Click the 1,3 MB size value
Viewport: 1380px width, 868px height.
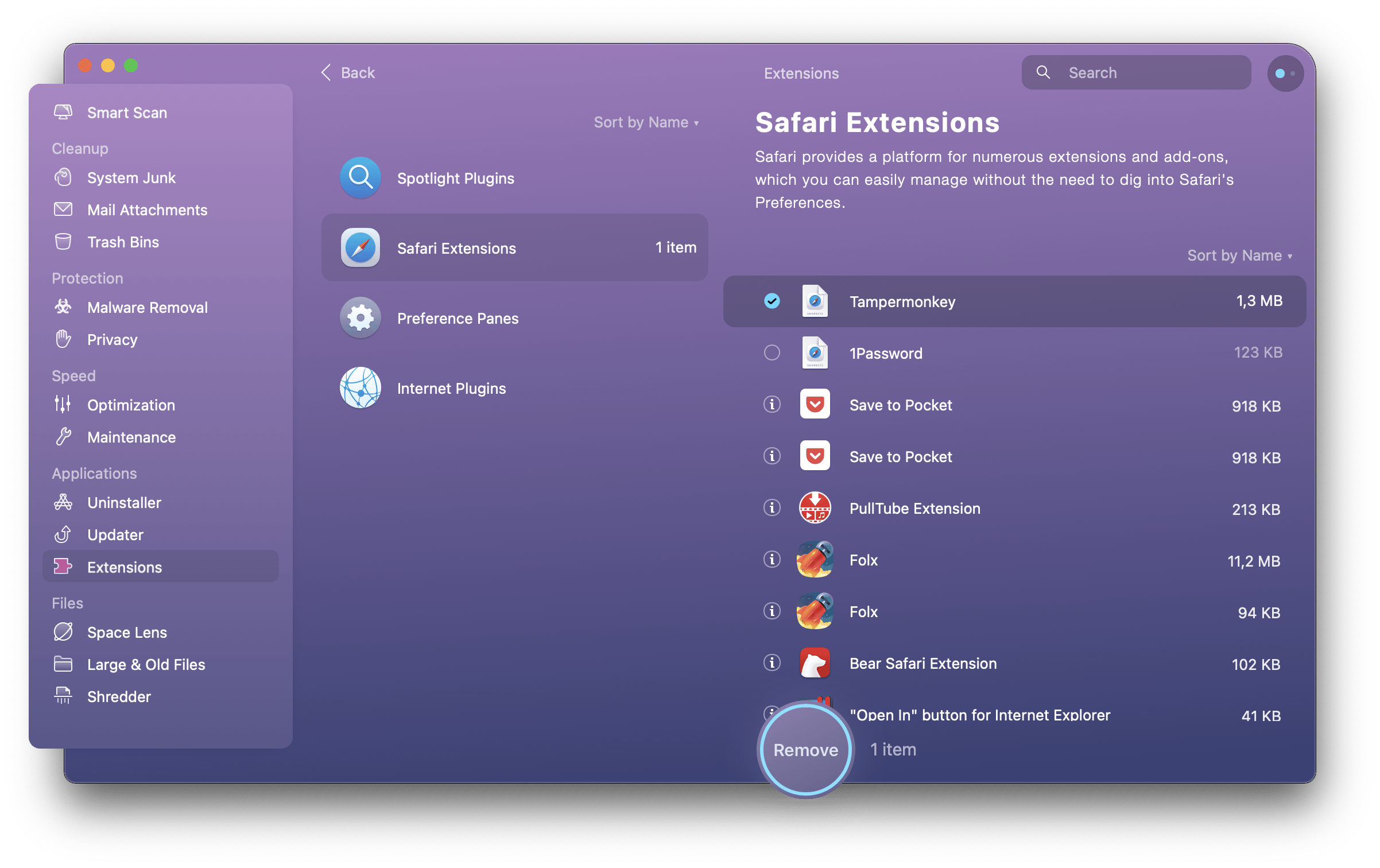pyautogui.click(x=1259, y=301)
